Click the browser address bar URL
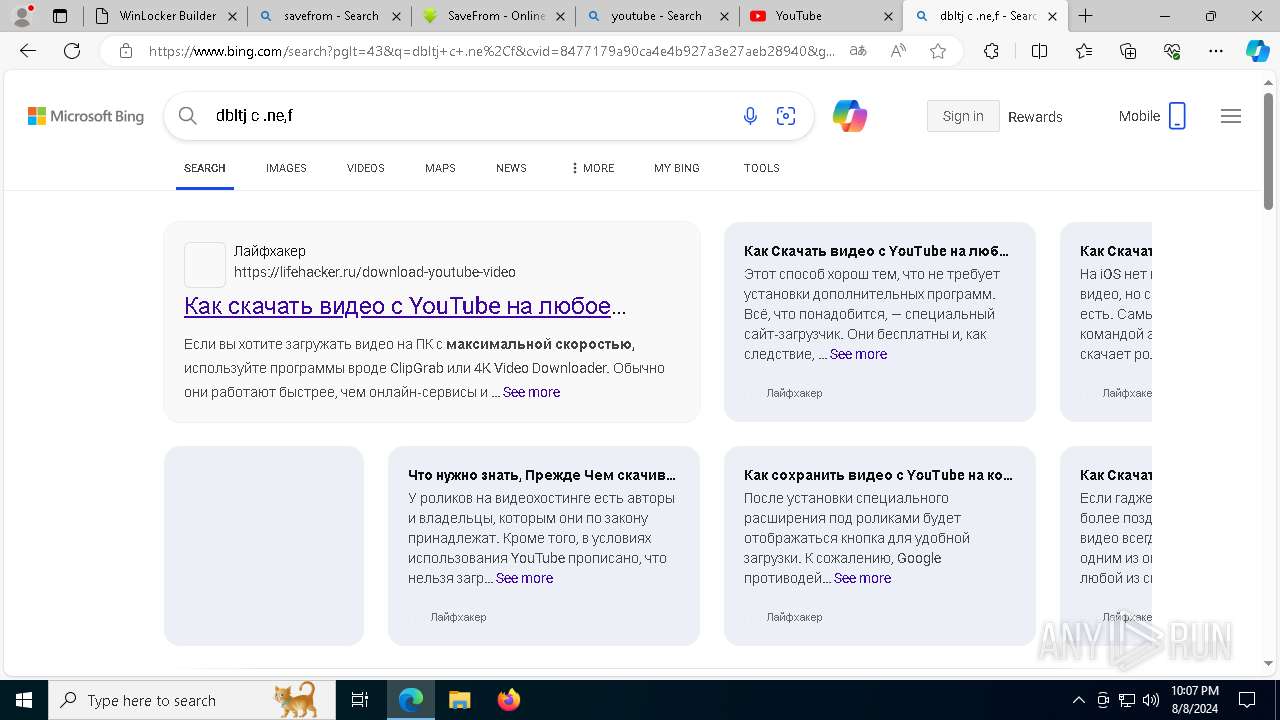 (x=492, y=51)
